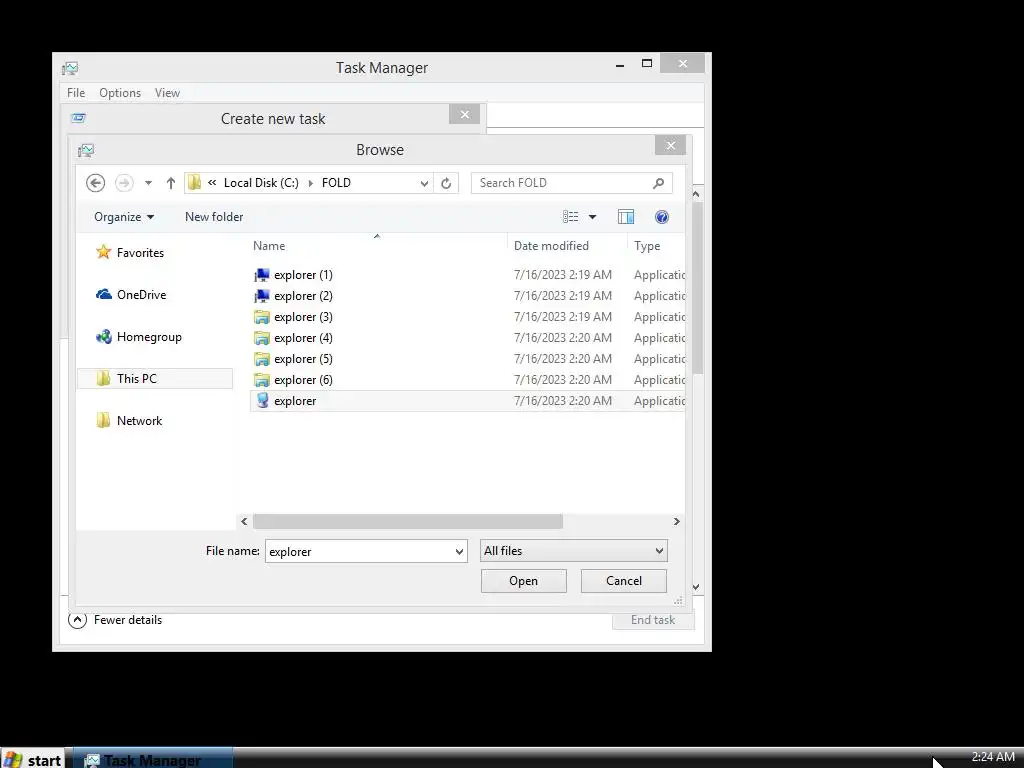Click the search magnifier icon
Screen dimensions: 1024x768
pos(658,184)
